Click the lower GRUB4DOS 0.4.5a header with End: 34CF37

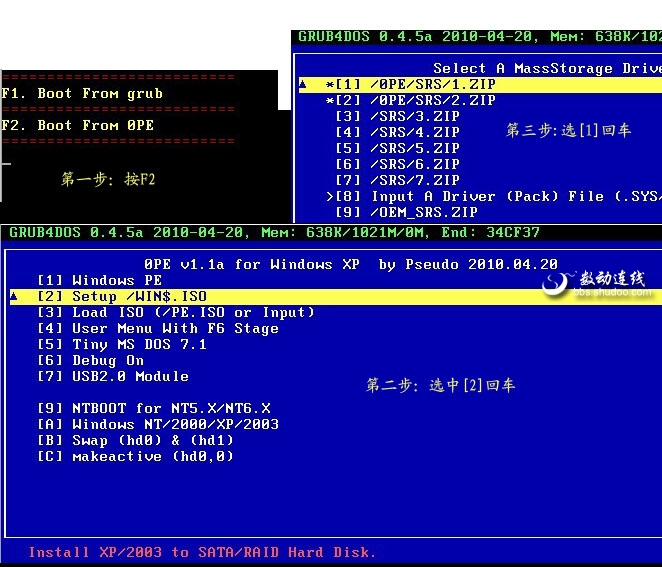(x=274, y=232)
